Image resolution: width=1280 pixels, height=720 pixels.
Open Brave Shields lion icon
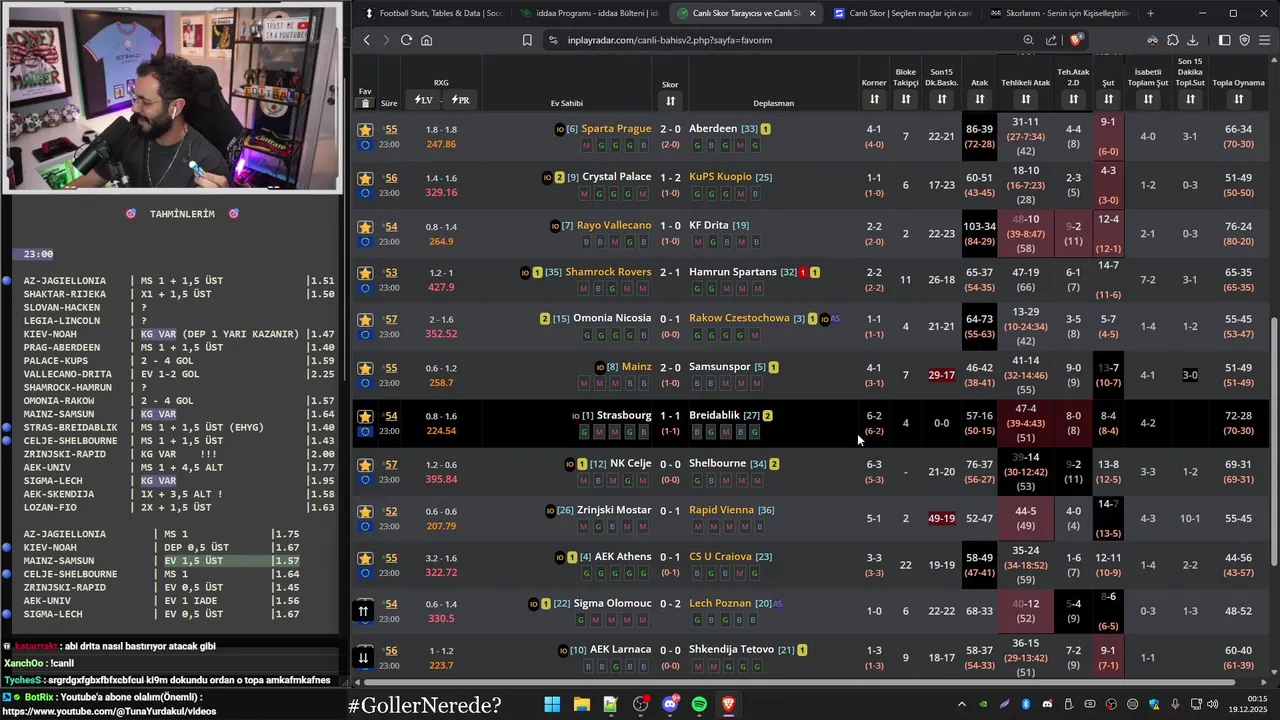(1076, 40)
